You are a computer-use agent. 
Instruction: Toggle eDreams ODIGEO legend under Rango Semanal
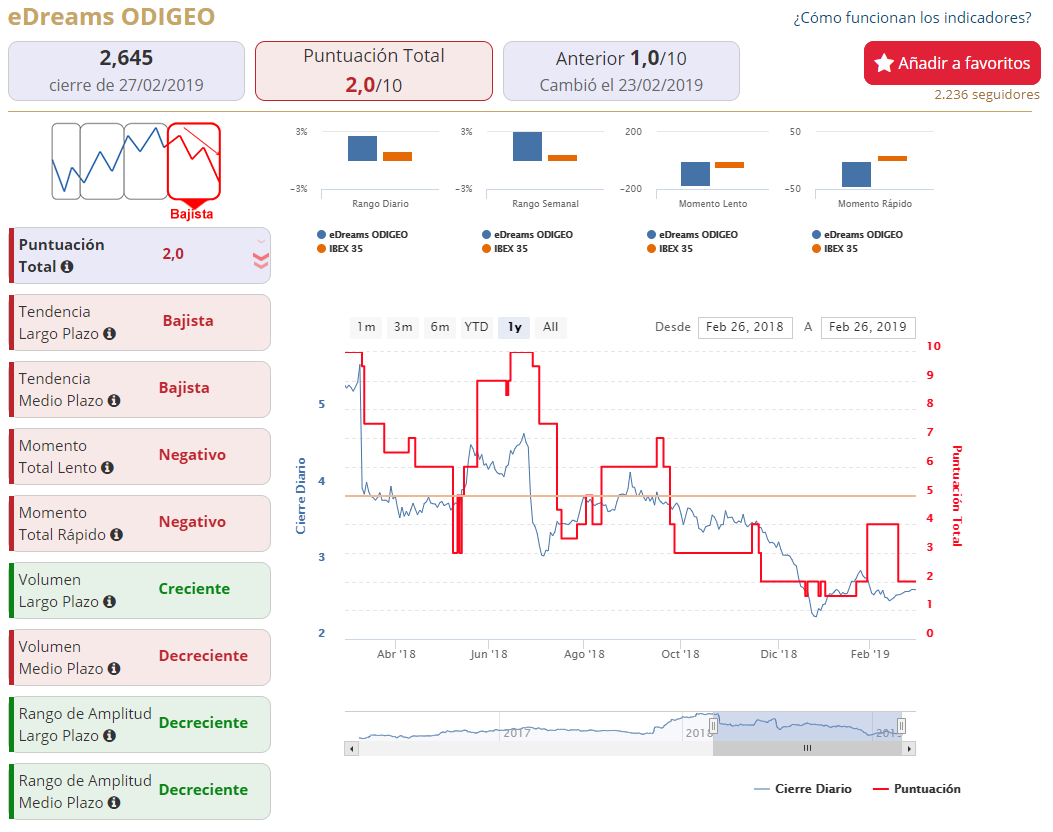[x=527, y=234]
